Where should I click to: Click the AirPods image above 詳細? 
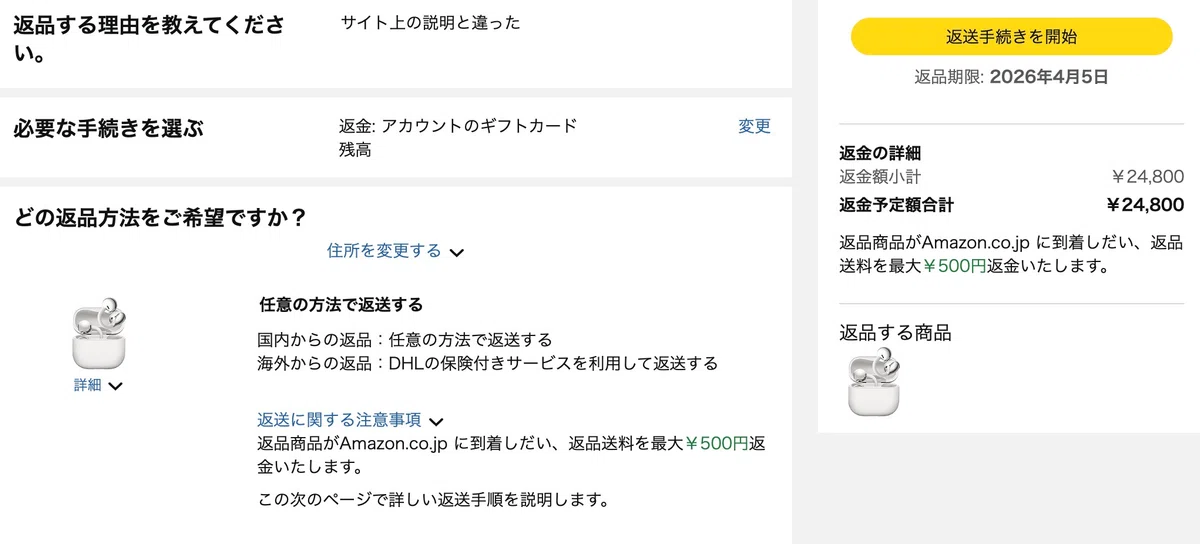click(100, 333)
